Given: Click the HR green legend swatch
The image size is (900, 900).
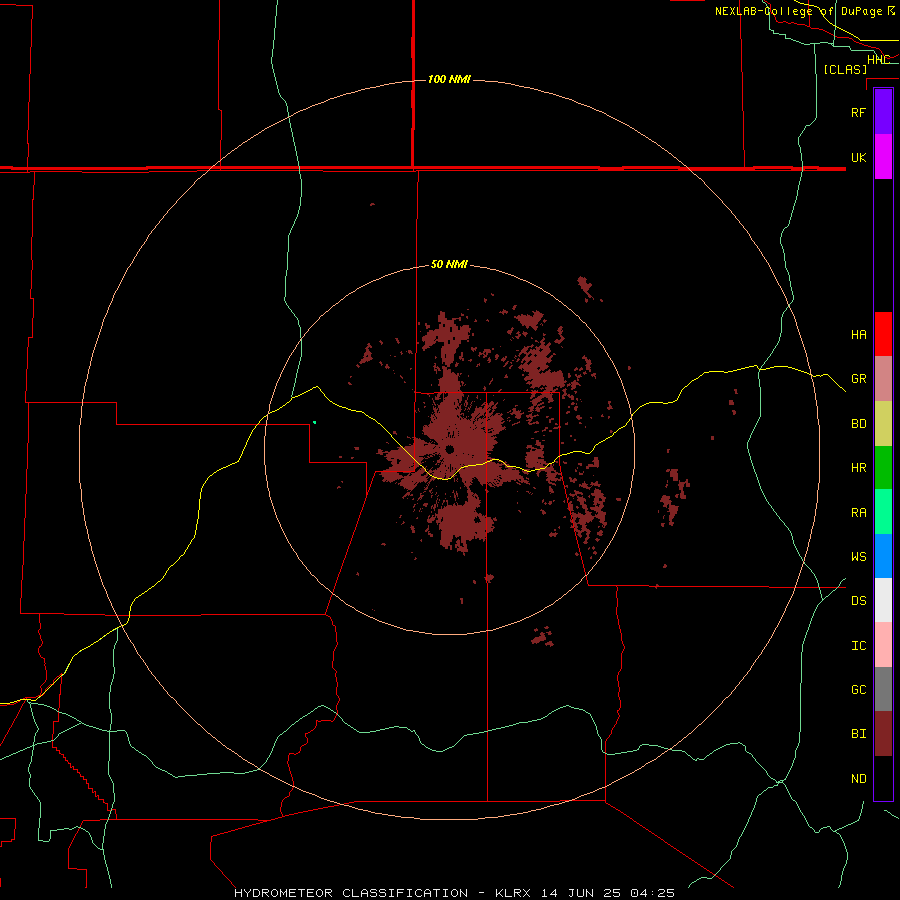Looking at the screenshot, I should [883, 468].
